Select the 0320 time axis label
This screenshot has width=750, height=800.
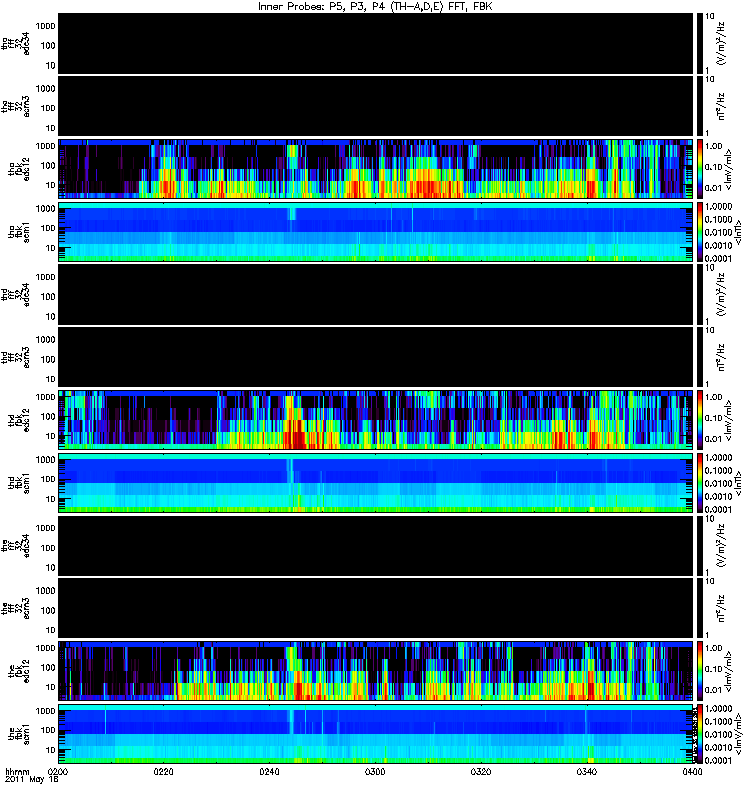pos(481,771)
